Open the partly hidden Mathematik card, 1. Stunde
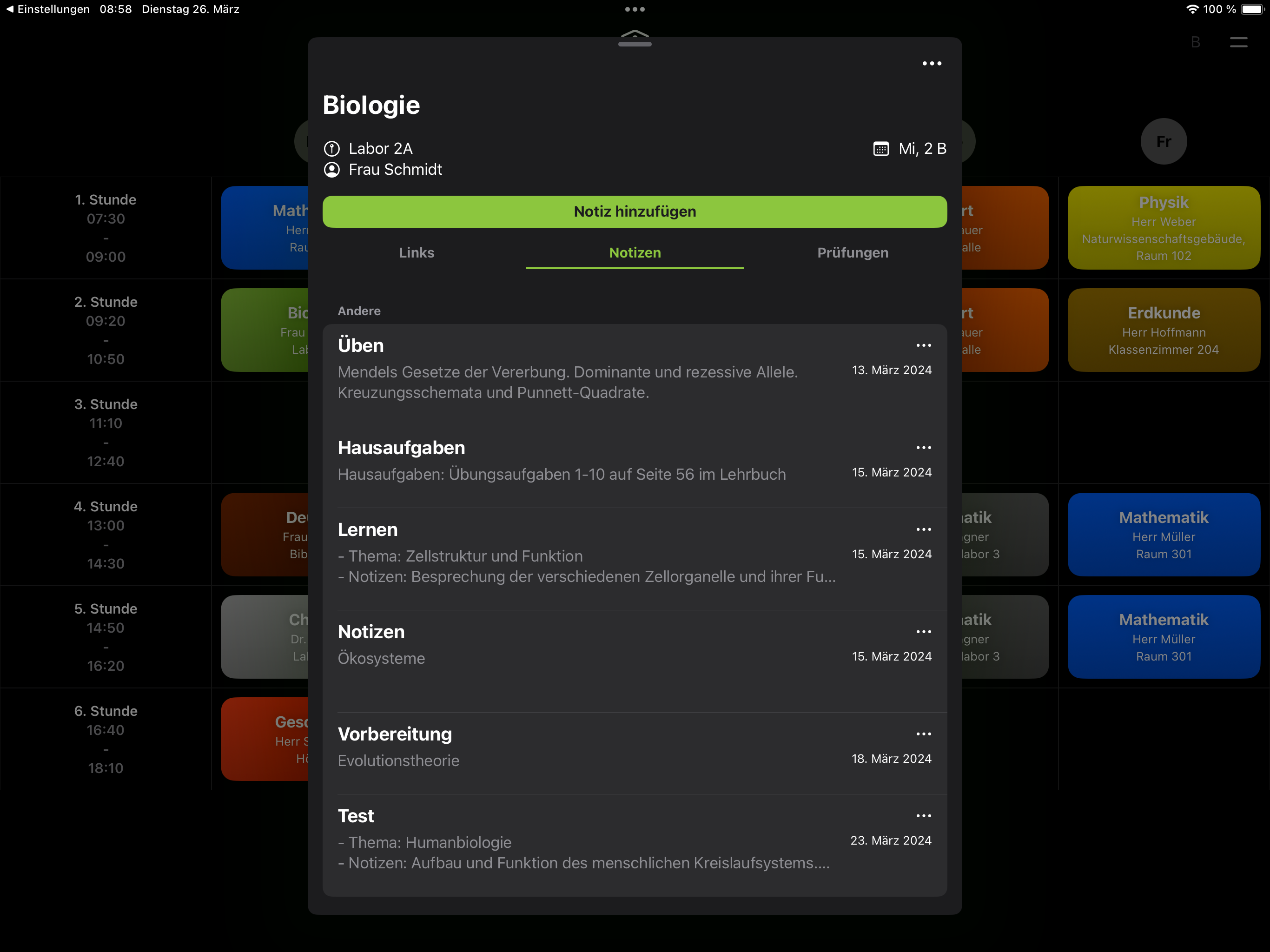Viewport: 1270px width, 952px height. [x=265, y=228]
